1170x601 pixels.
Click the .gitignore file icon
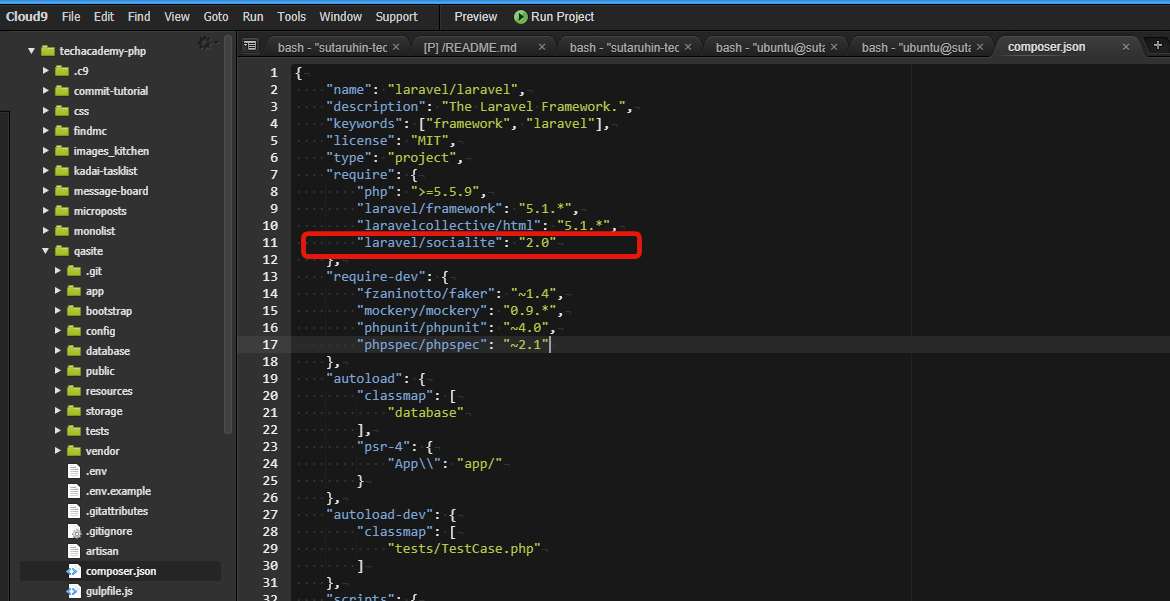click(73, 532)
